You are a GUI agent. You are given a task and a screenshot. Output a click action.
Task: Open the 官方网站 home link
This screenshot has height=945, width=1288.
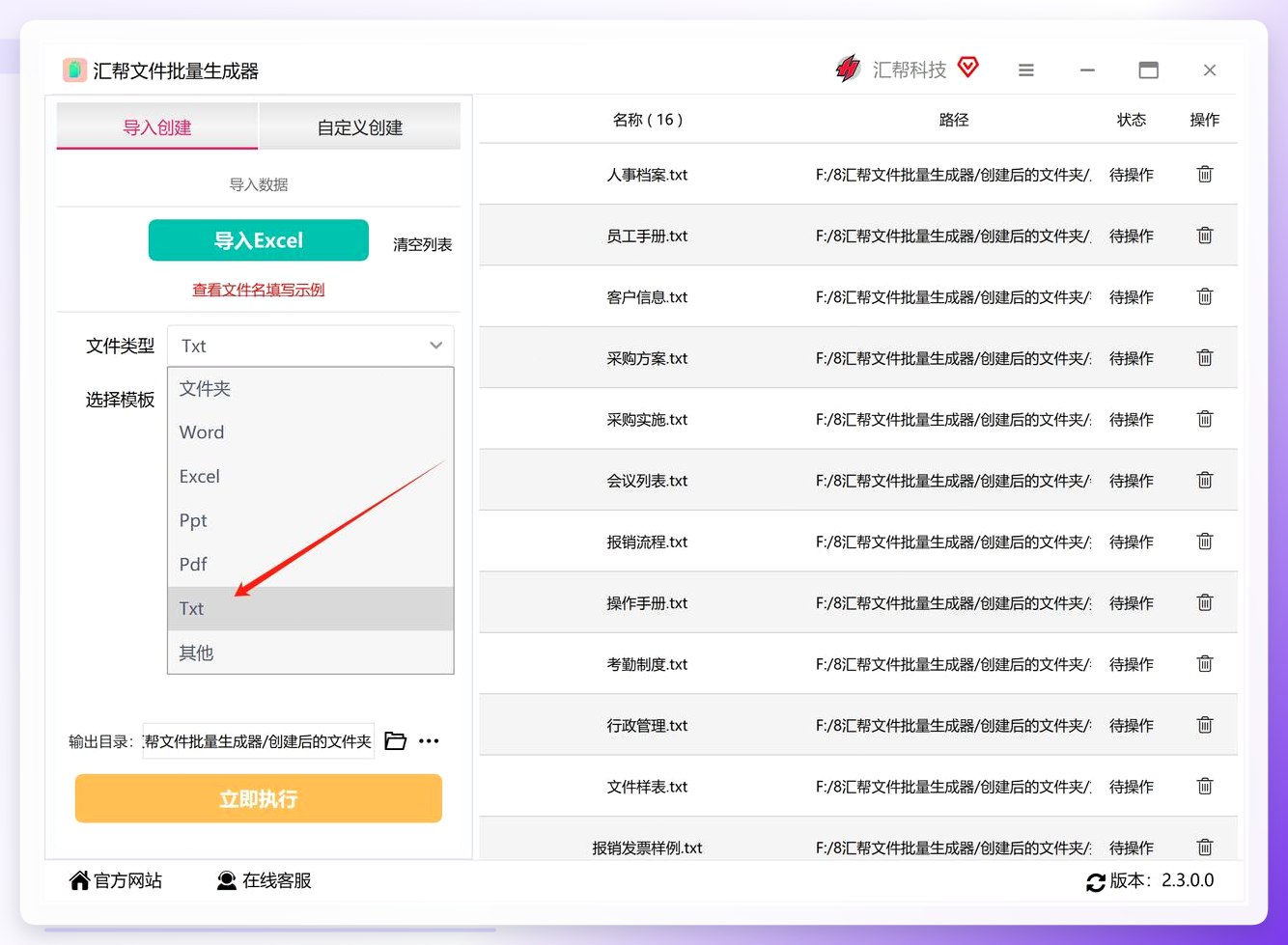[116, 880]
